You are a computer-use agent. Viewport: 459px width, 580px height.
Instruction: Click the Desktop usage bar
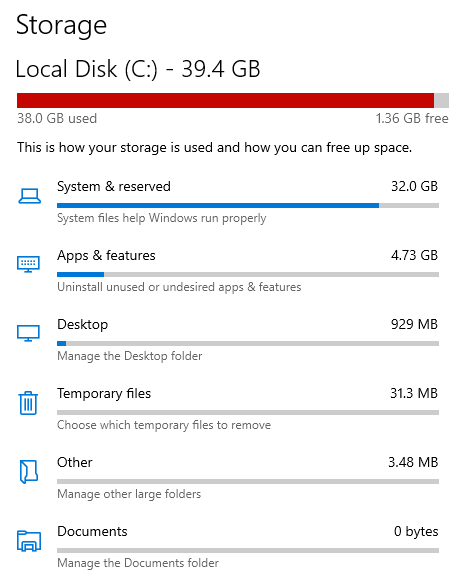248,344
